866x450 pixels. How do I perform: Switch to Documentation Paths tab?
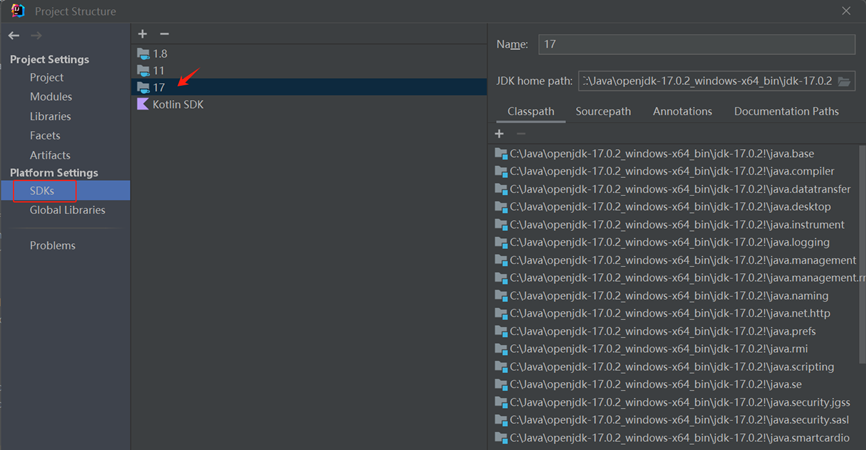point(786,112)
